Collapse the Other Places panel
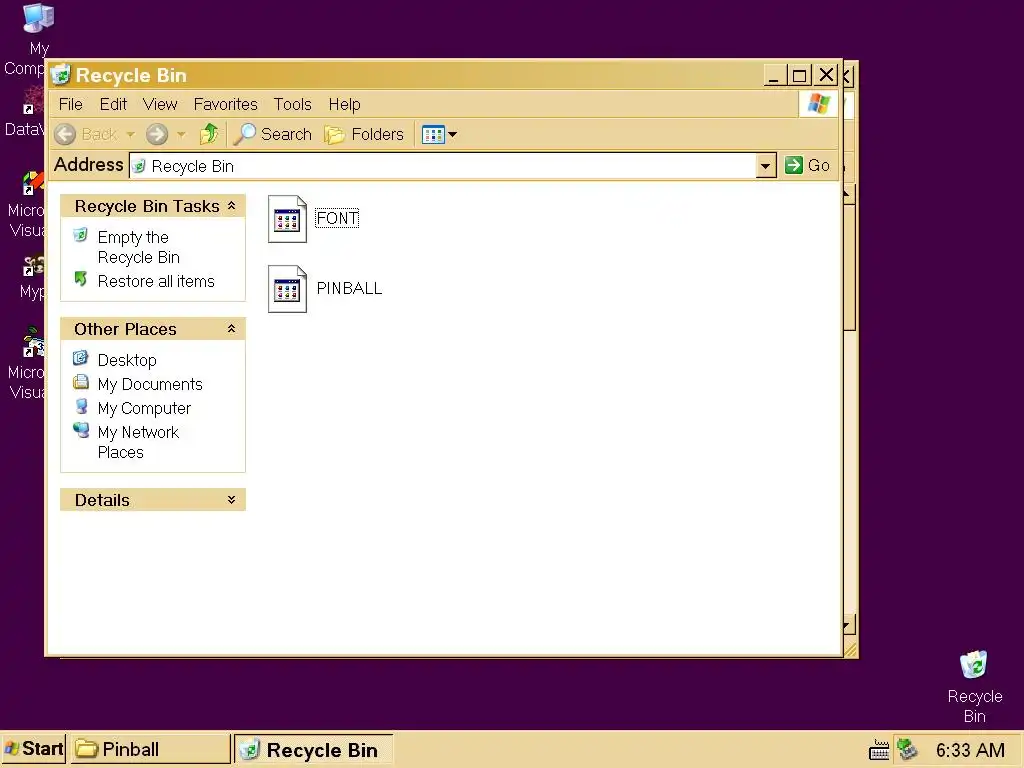 (231, 328)
